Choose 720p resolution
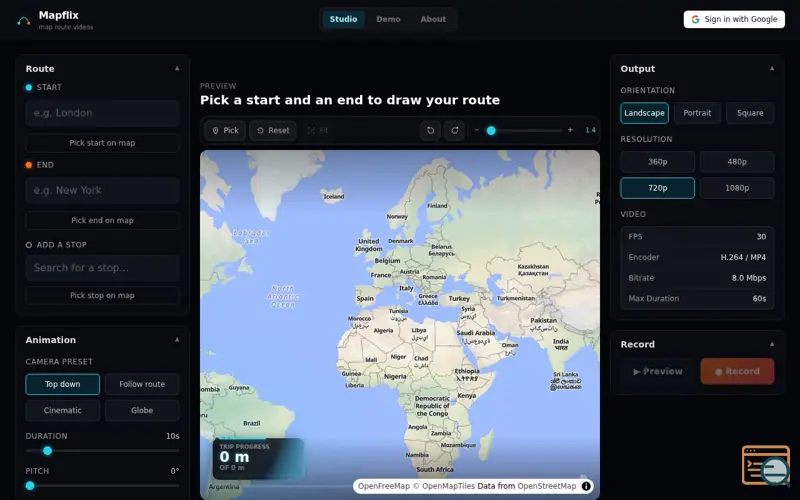 [x=658, y=188]
